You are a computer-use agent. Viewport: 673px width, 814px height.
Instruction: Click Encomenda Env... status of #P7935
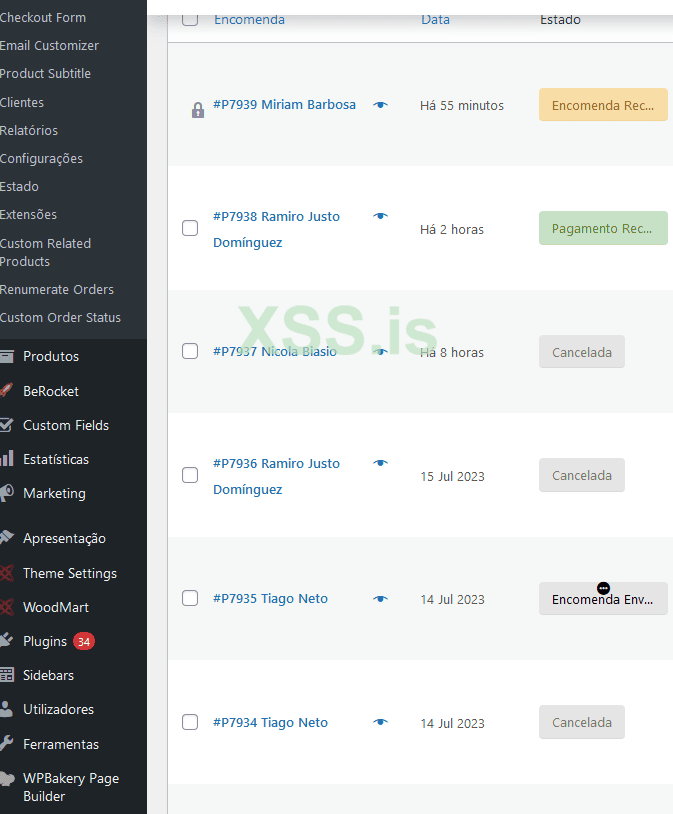[x=603, y=599]
